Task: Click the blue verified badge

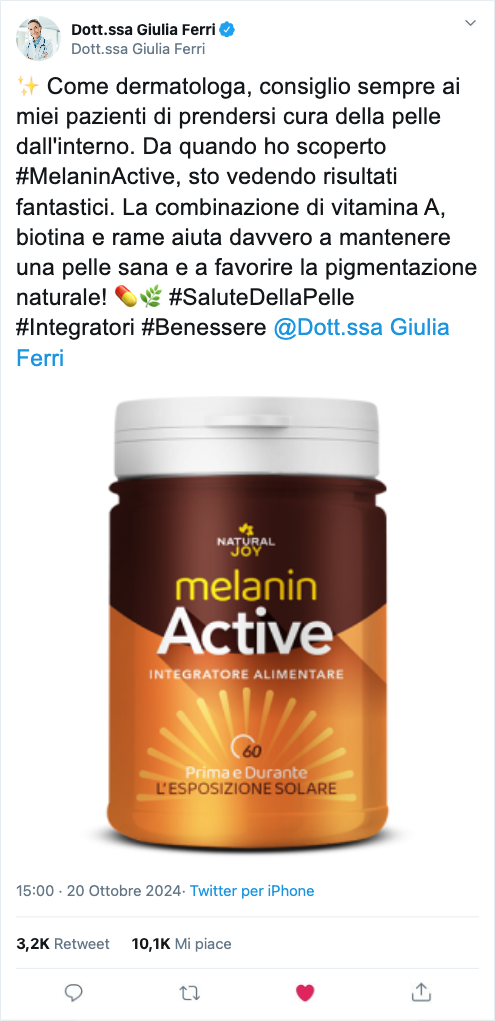Action: coord(229,30)
